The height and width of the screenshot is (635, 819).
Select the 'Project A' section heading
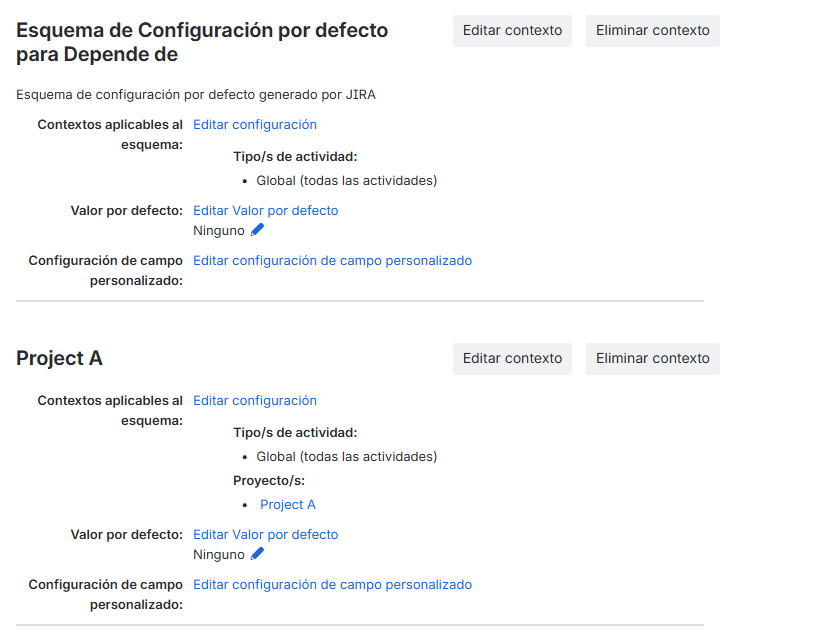coord(59,358)
